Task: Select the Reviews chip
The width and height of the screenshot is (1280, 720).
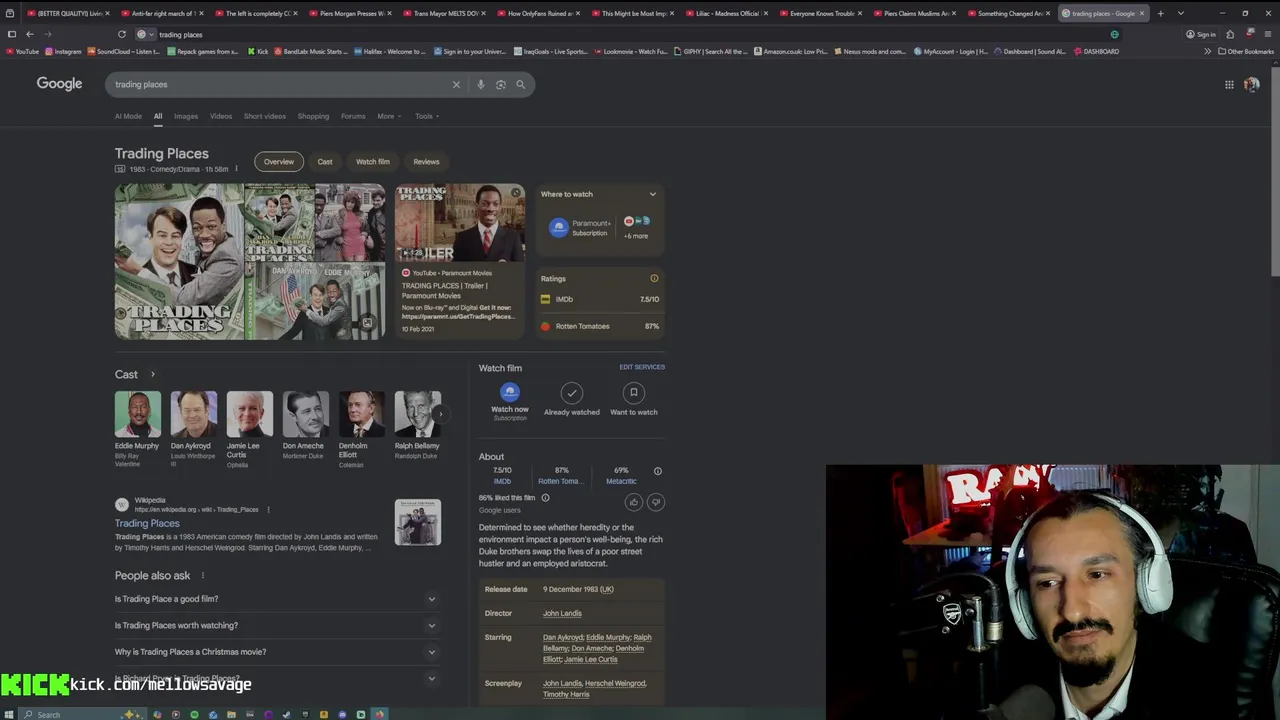Action: [x=426, y=162]
